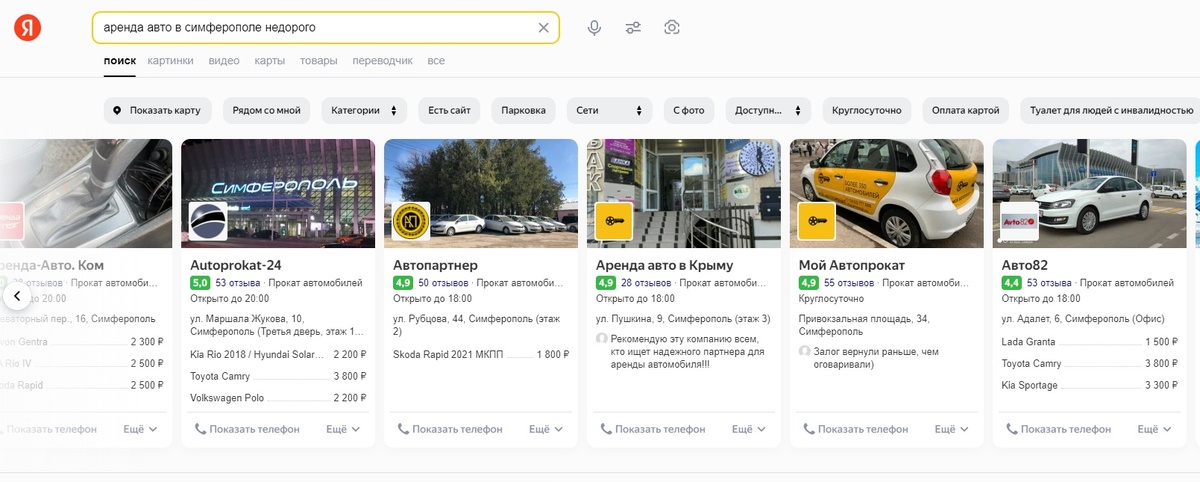1200x482 pixels.
Task: Switch to the переводчик tab
Action: [382, 61]
